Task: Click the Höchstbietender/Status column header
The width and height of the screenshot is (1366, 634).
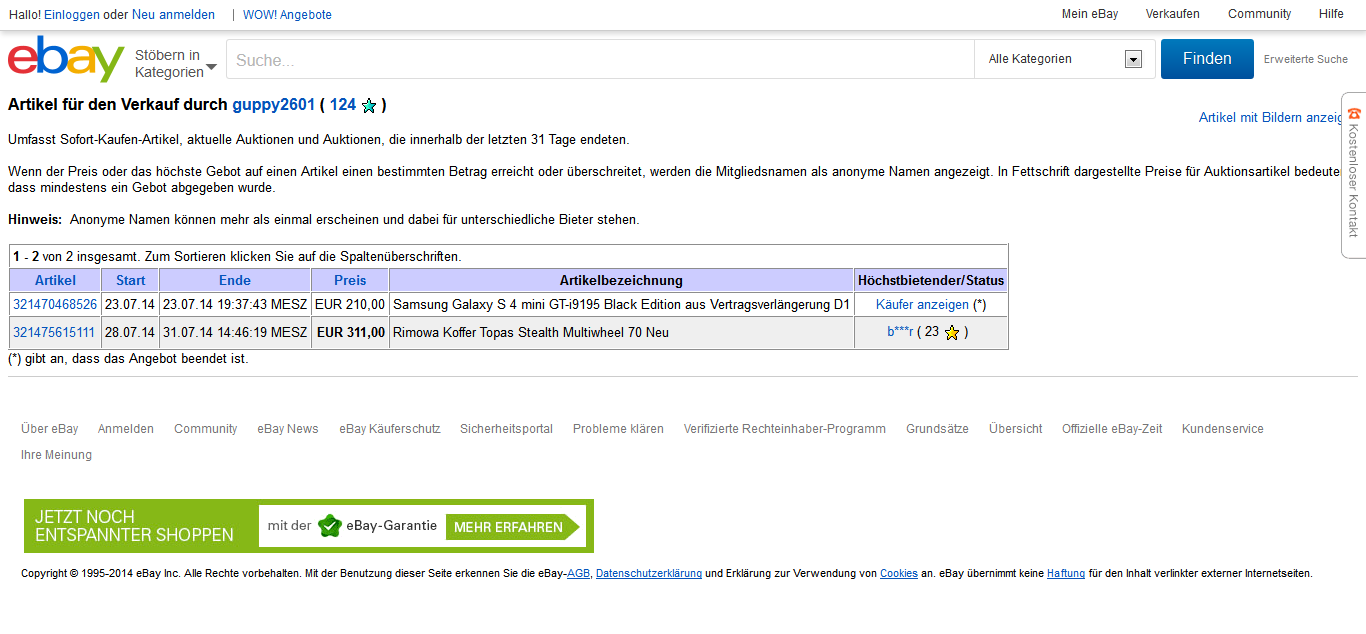Action: [x=931, y=280]
